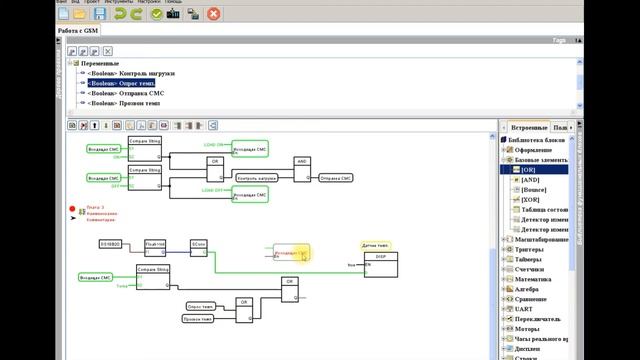Move the board down with the down arrow icon

click(x=106, y=125)
